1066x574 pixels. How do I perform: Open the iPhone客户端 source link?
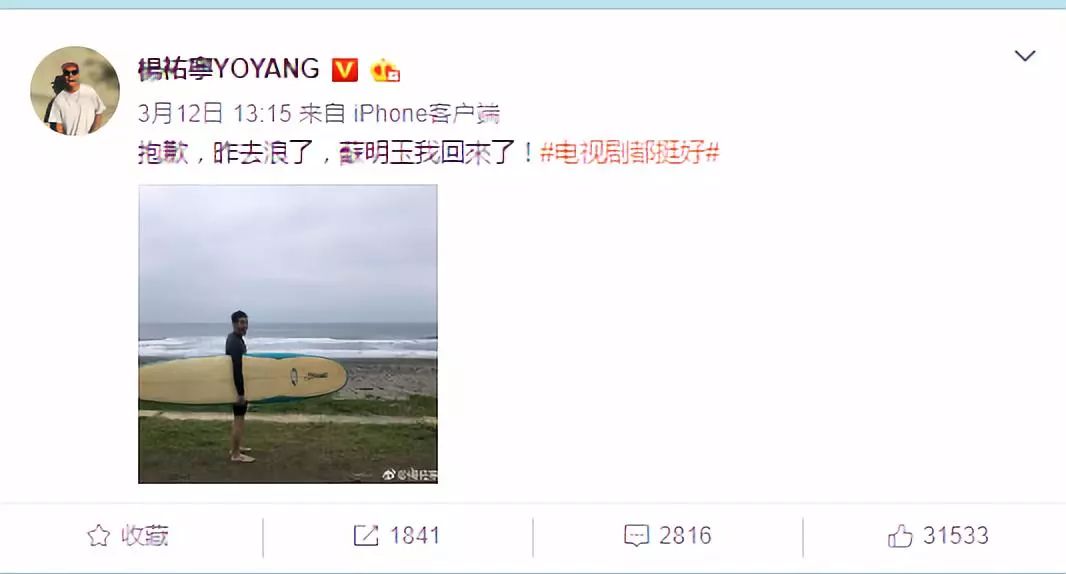point(426,113)
